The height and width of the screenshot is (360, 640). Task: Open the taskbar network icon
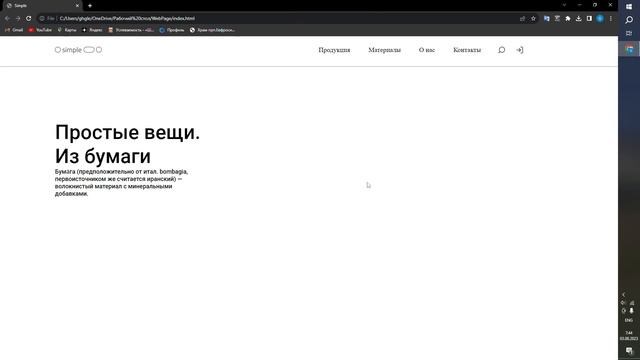pyautogui.click(x=632, y=303)
